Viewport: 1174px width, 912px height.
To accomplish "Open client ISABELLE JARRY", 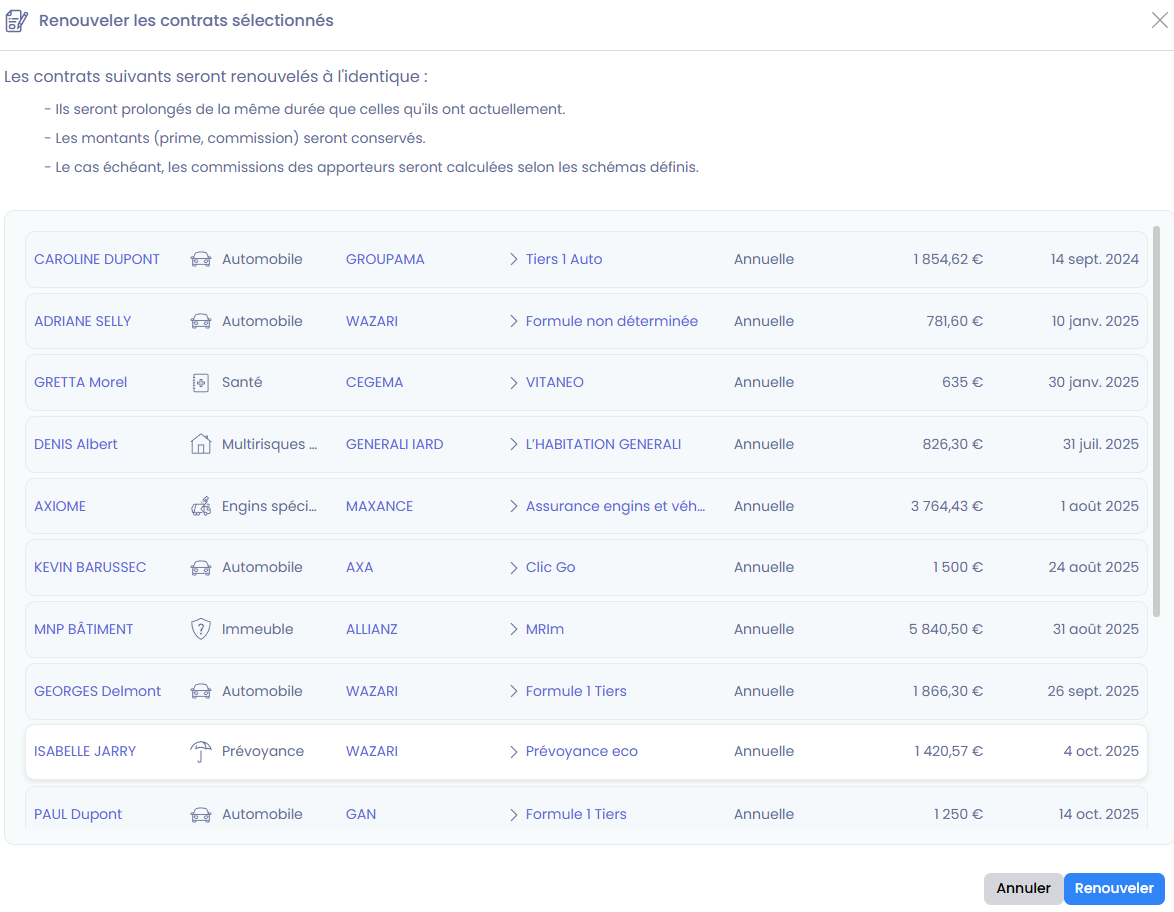I will [85, 752].
